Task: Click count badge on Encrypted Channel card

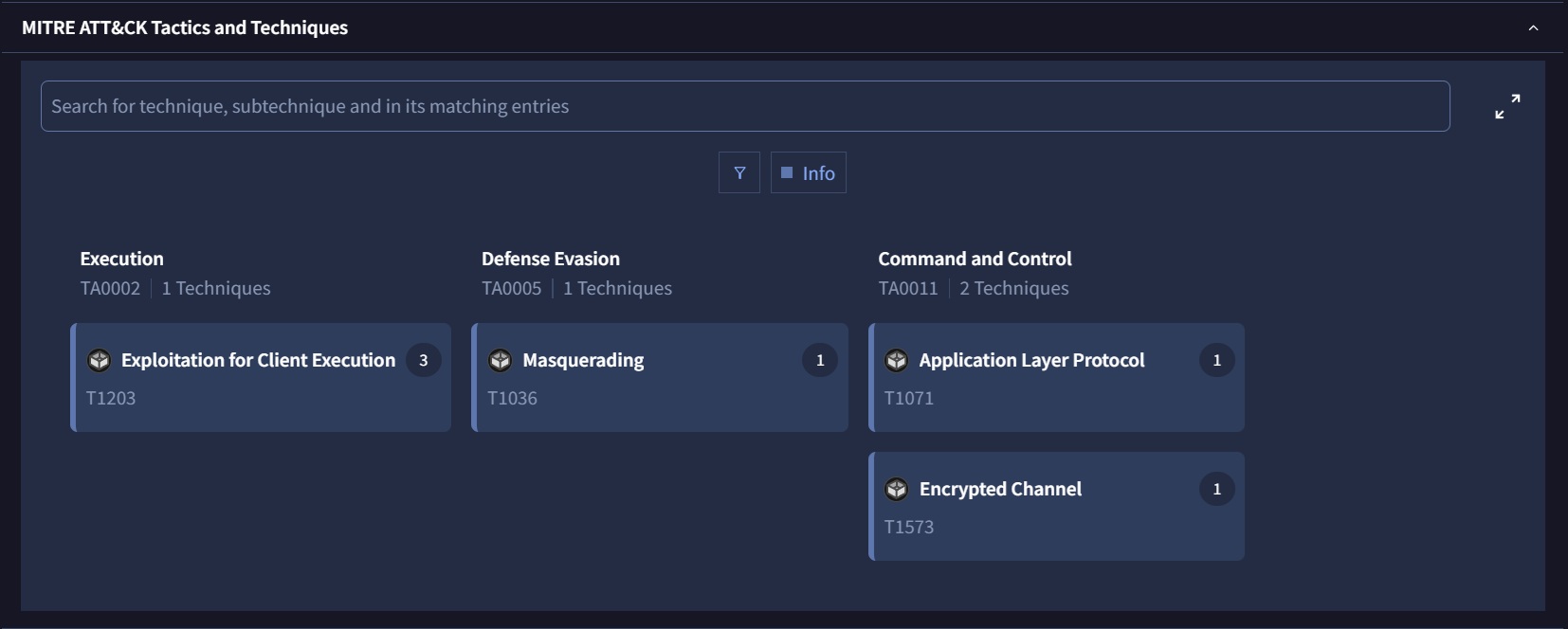Action: coord(1217,489)
